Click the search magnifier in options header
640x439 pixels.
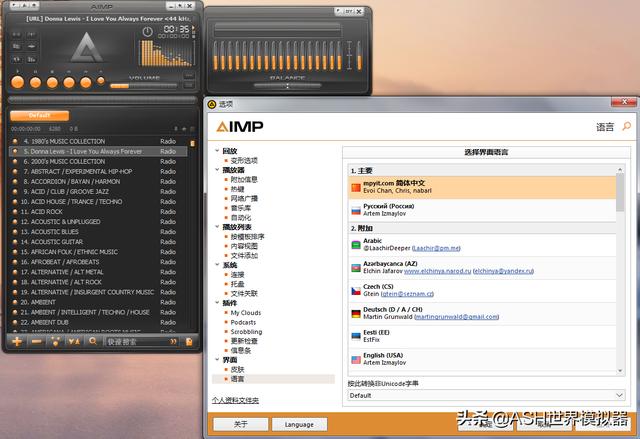(626, 126)
